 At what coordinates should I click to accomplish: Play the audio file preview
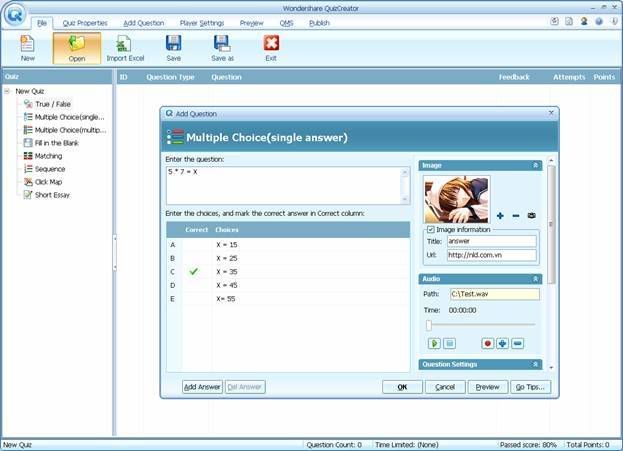click(x=434, y=343)
